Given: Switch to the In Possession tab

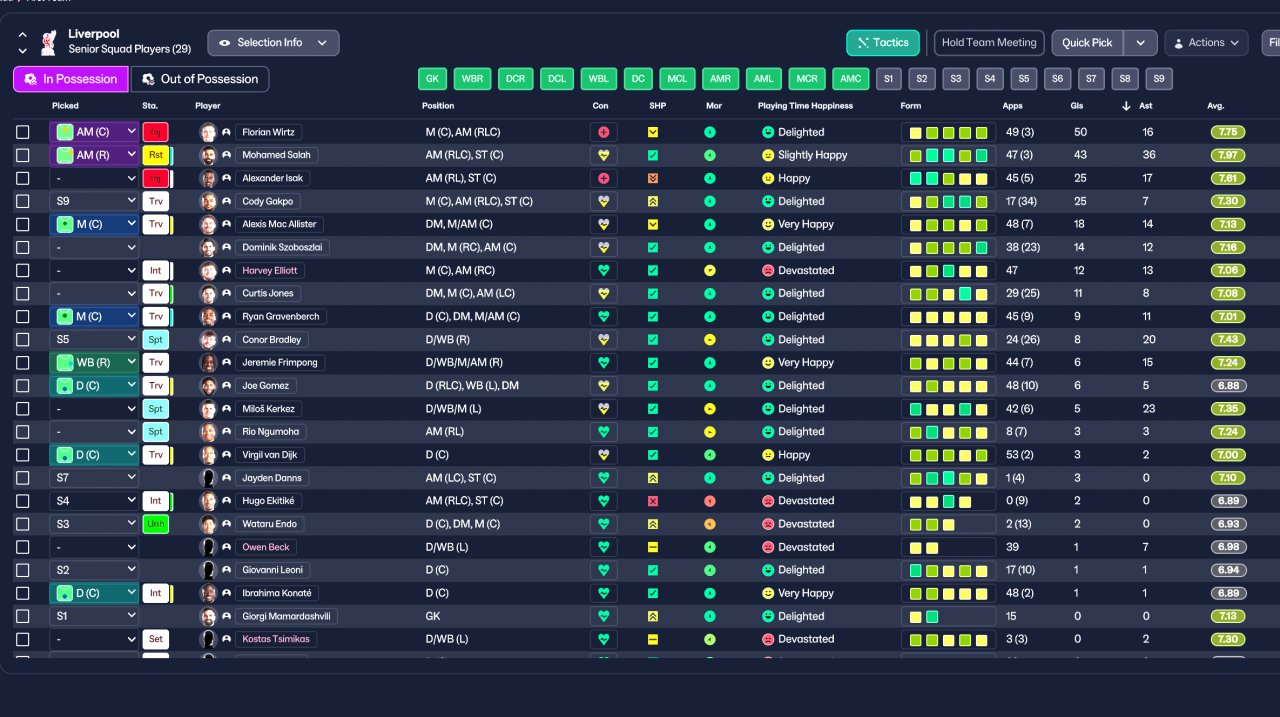Looking at the screenshot, I should pos(70,79).
